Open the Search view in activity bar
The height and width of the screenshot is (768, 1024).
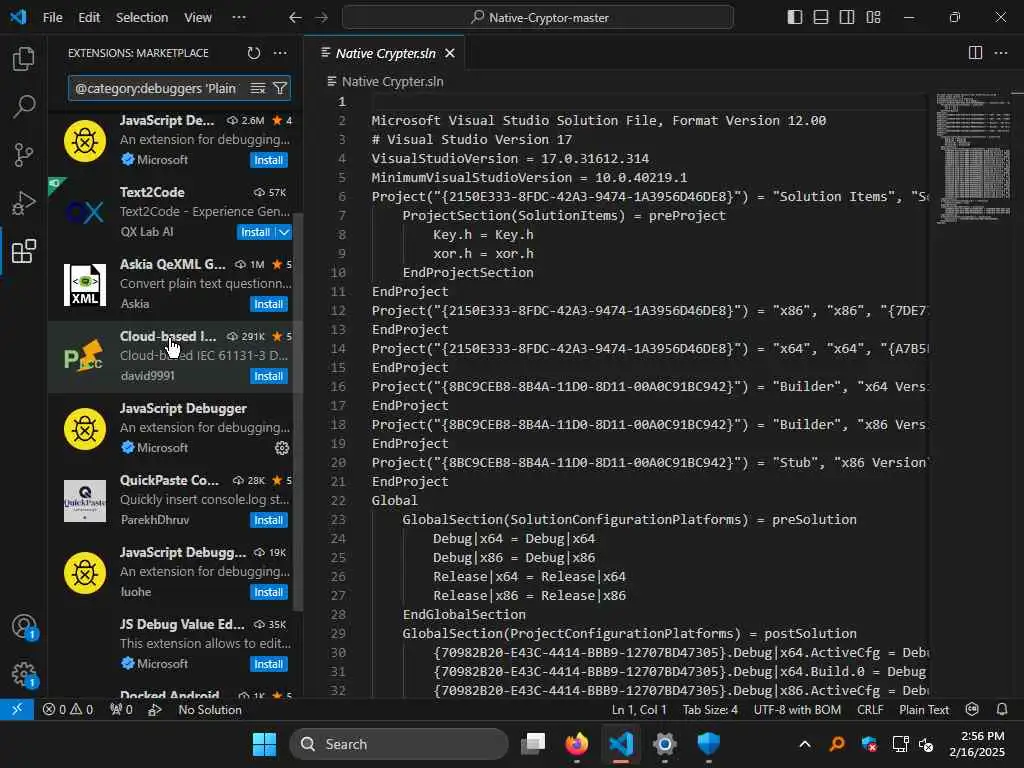[x=24, y=106]
